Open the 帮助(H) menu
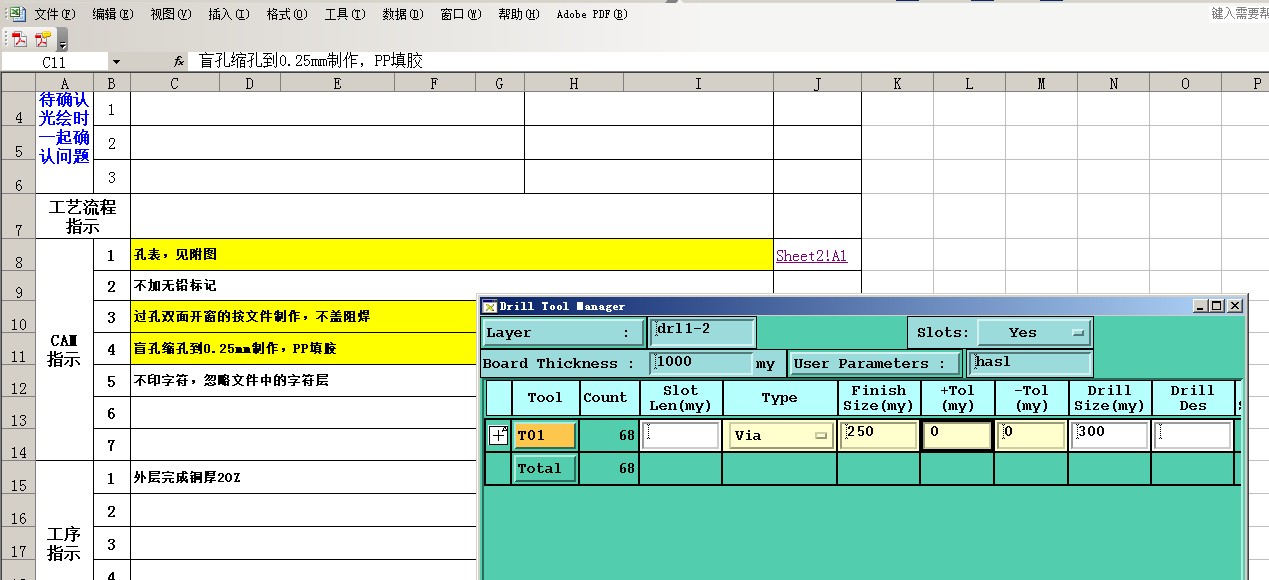Viewport: 1269px width, 580px height. click(x=518, y=14)
